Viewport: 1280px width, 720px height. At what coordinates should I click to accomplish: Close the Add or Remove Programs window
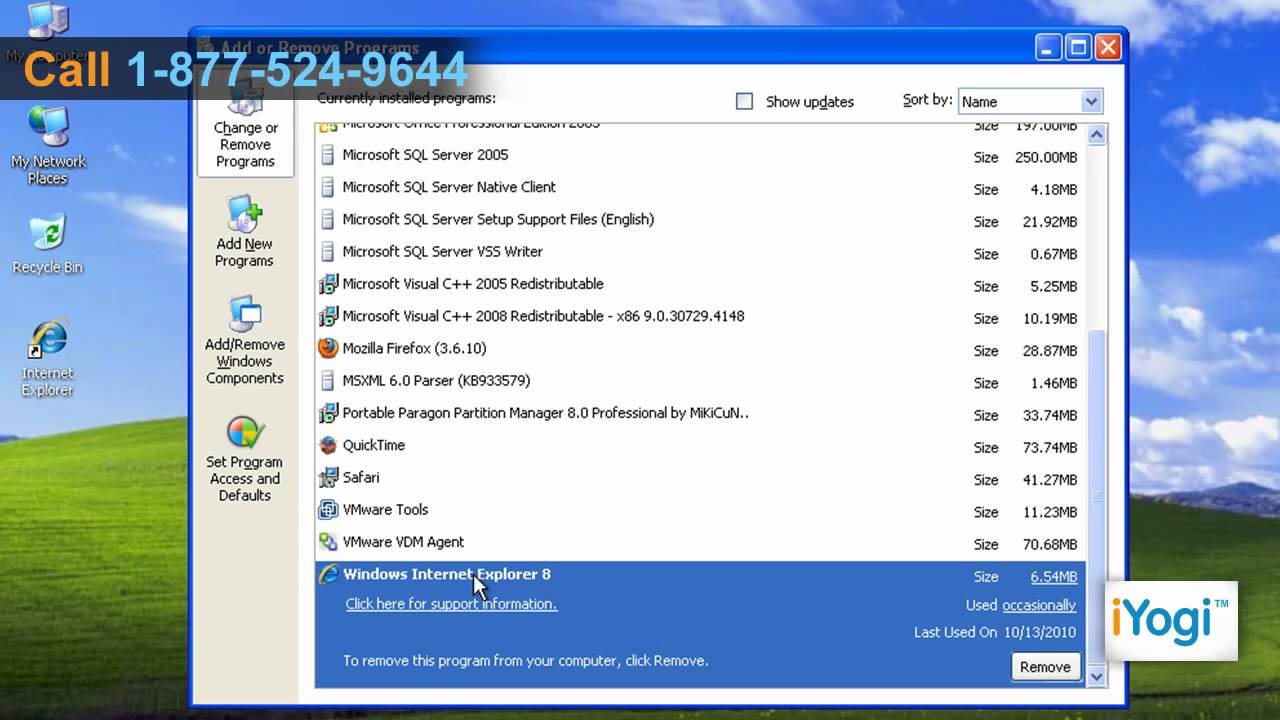click(1108, 48)
